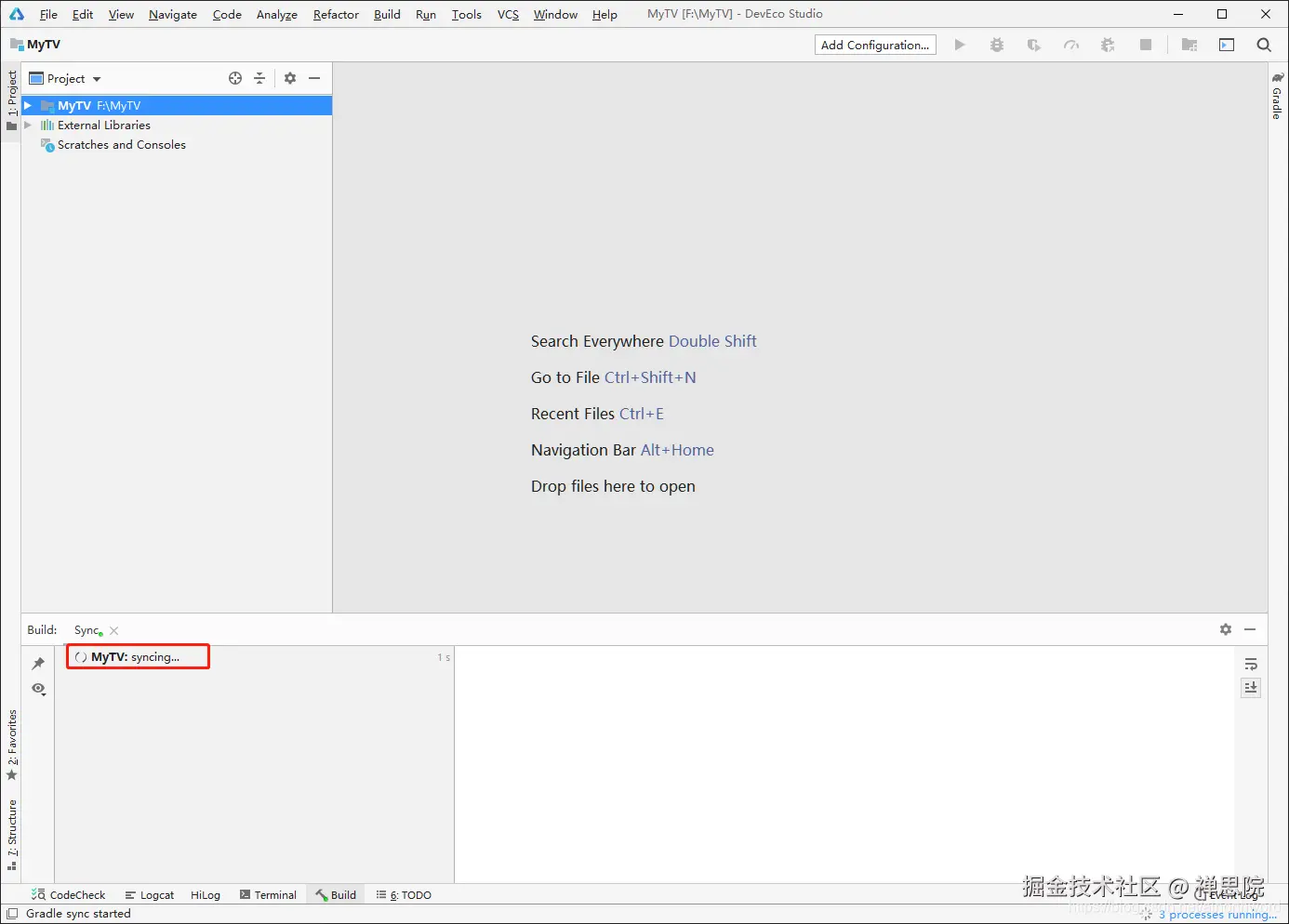Click the Build: panel label
This screenshot has width=1289, height=924.
[42, 629]
